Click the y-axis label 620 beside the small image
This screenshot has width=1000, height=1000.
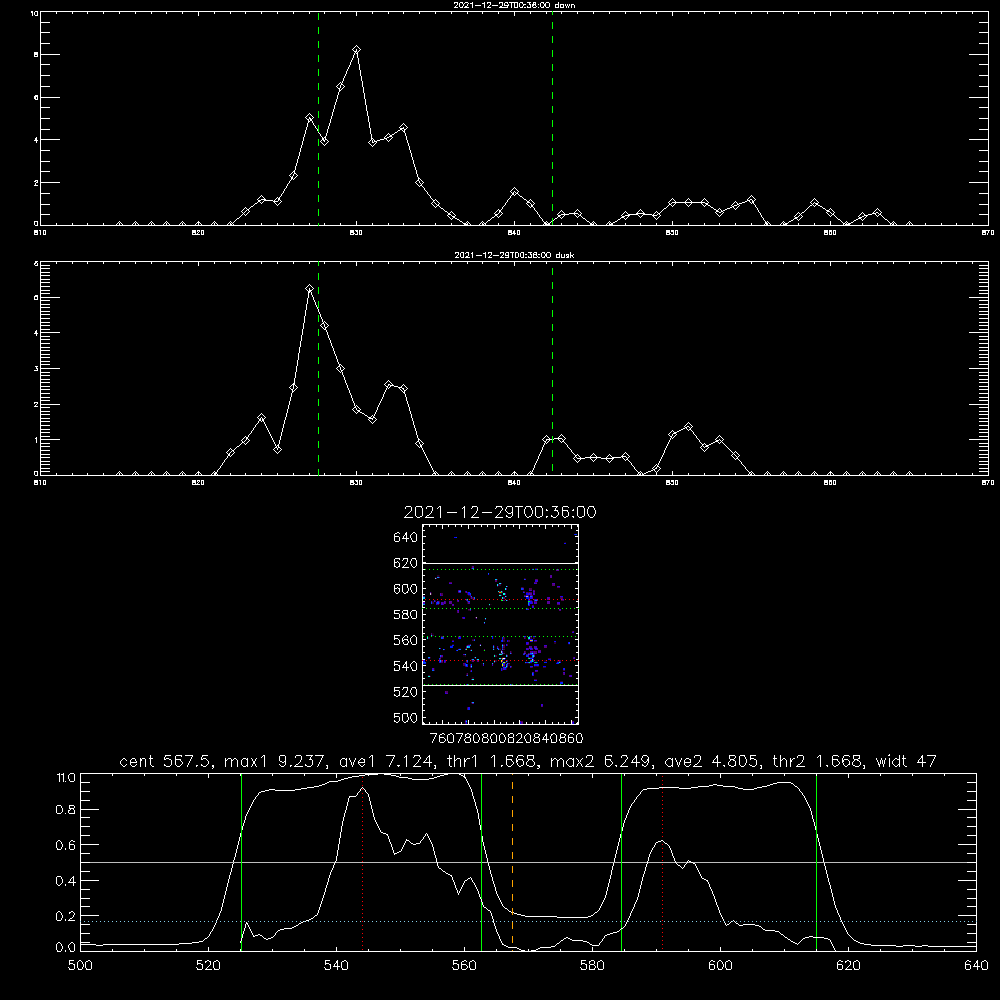pyautogui.click(x=406, y=563)
